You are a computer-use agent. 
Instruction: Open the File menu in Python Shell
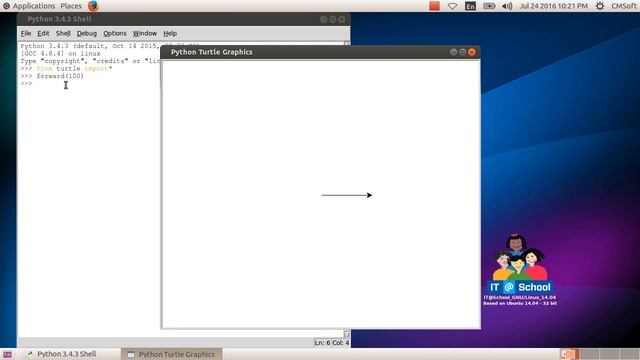tap(26, 33)
